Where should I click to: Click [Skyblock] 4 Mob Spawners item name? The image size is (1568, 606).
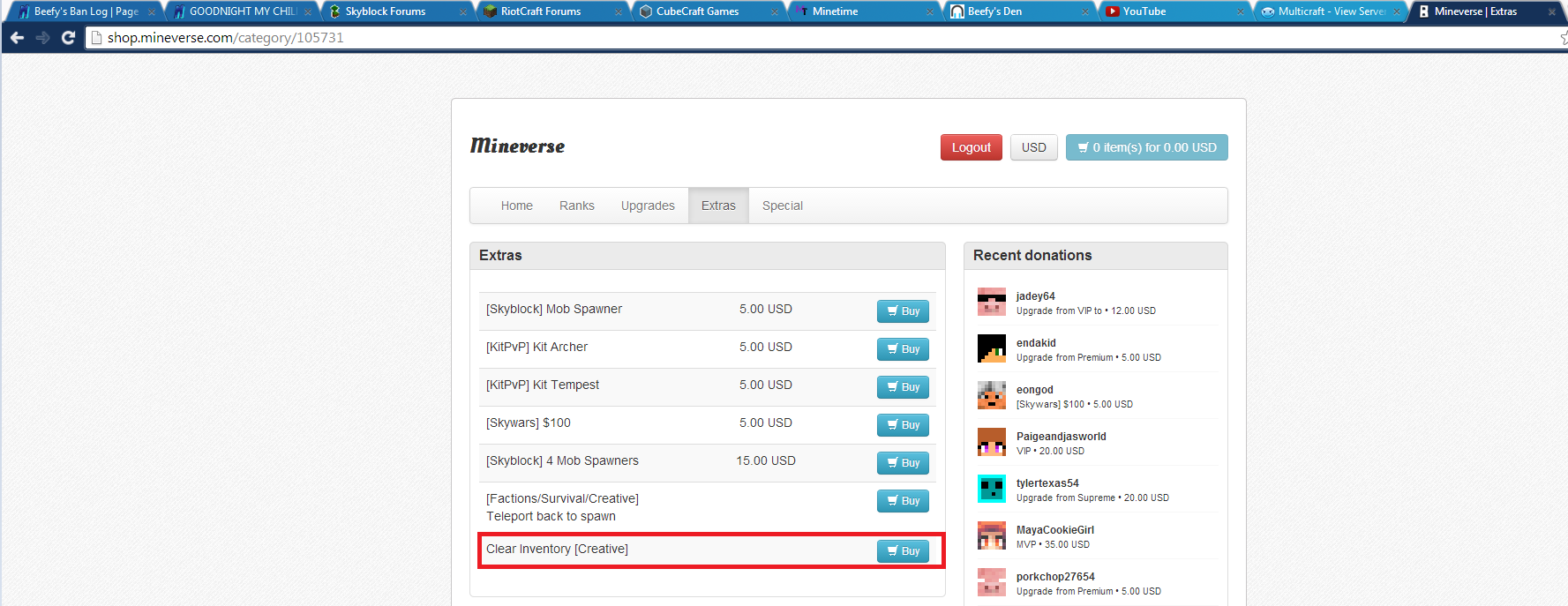pos(562,460)
